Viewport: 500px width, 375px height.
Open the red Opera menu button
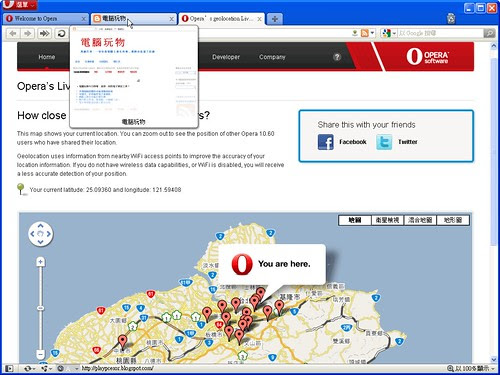point(20,5)
